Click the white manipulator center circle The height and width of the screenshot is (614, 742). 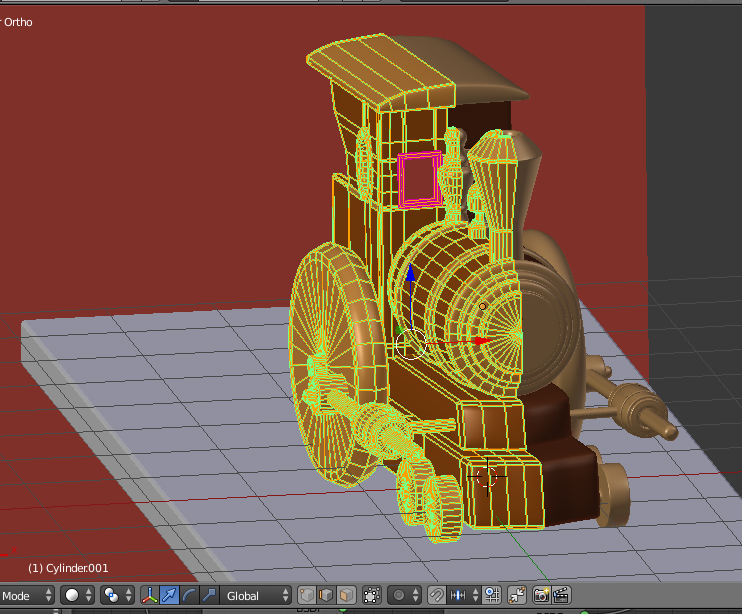[410, 344]
